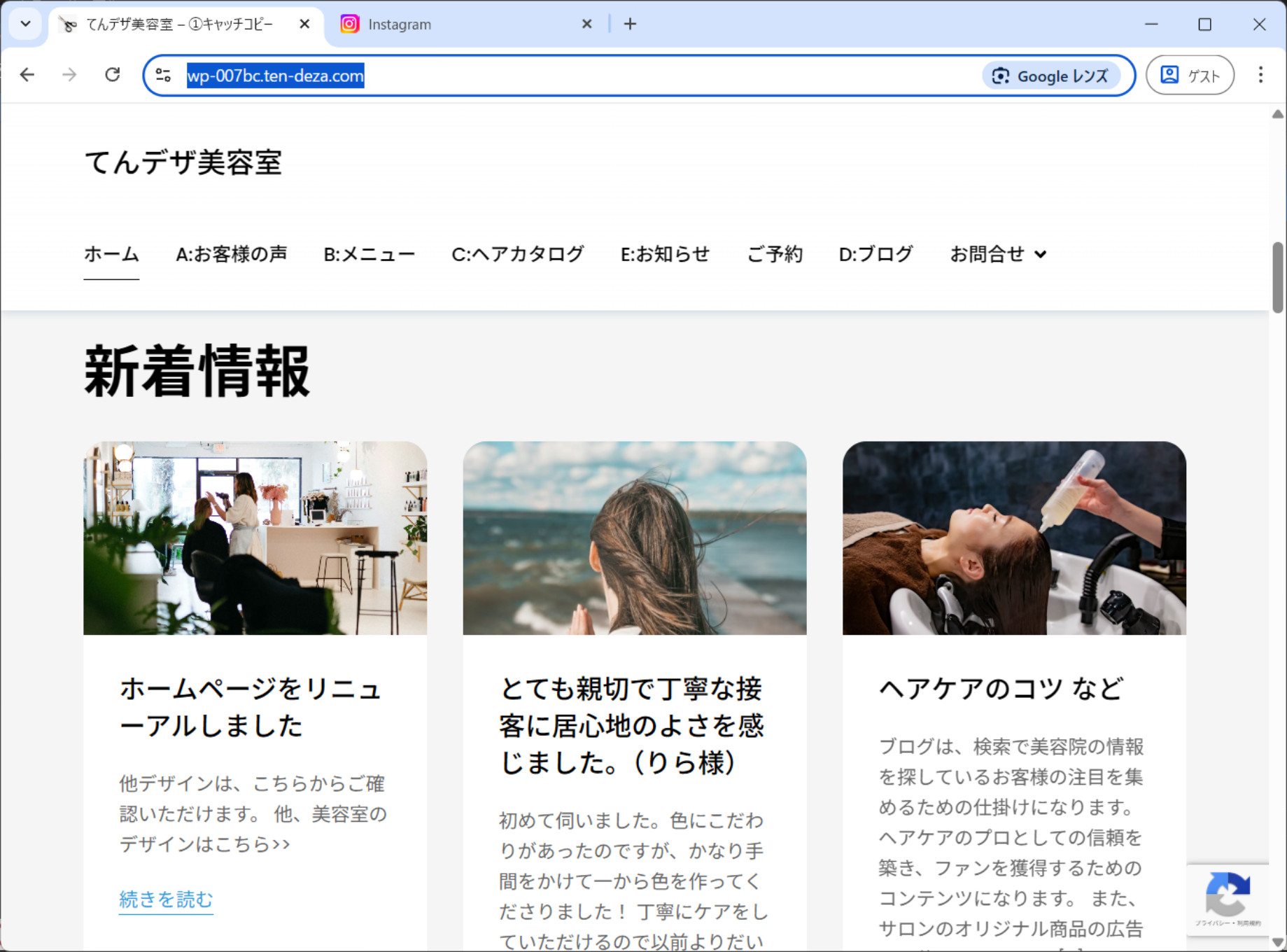
Task: Go to C:ヘアカタログ page
Action: (x=517, y=254)
